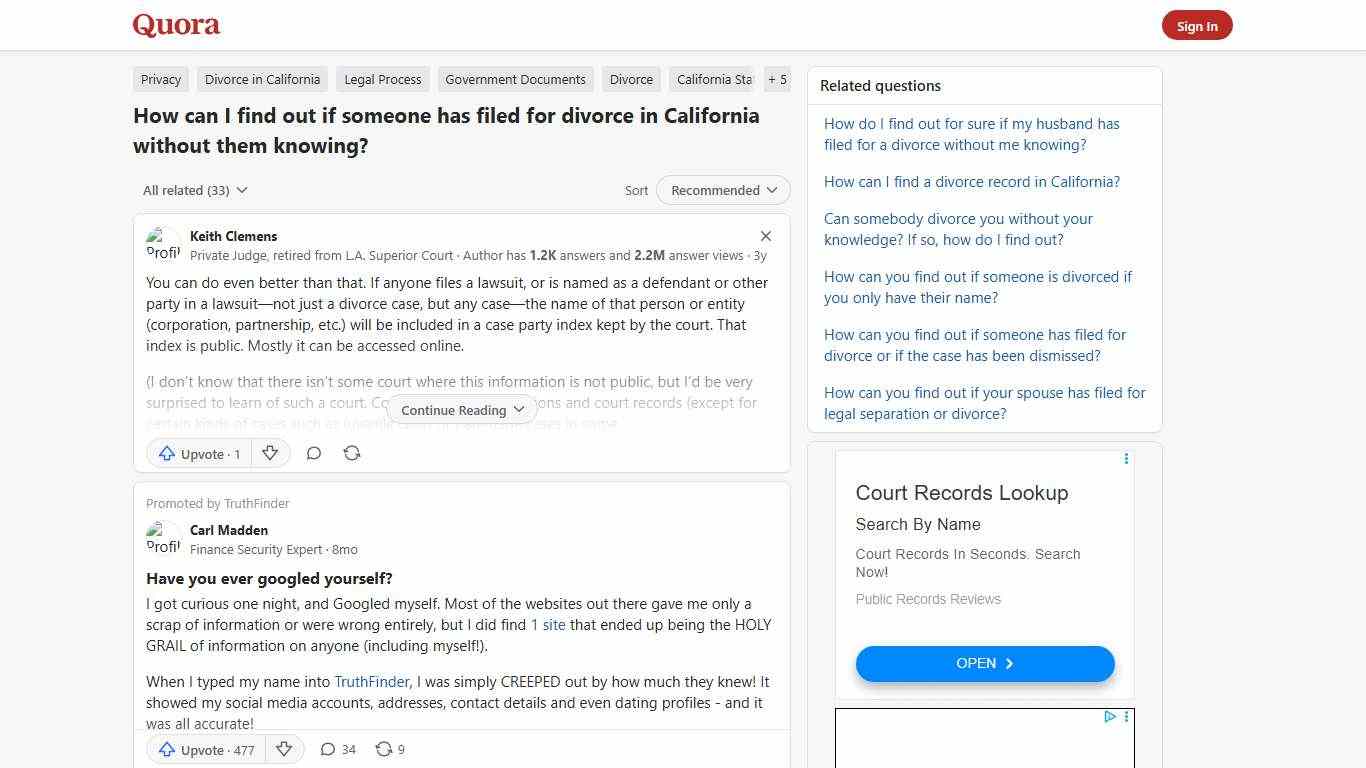This screenshot has height=768, width=1366.
Task: Toggle upvote on Carl Madden's answer
Action: click(204, 749)
